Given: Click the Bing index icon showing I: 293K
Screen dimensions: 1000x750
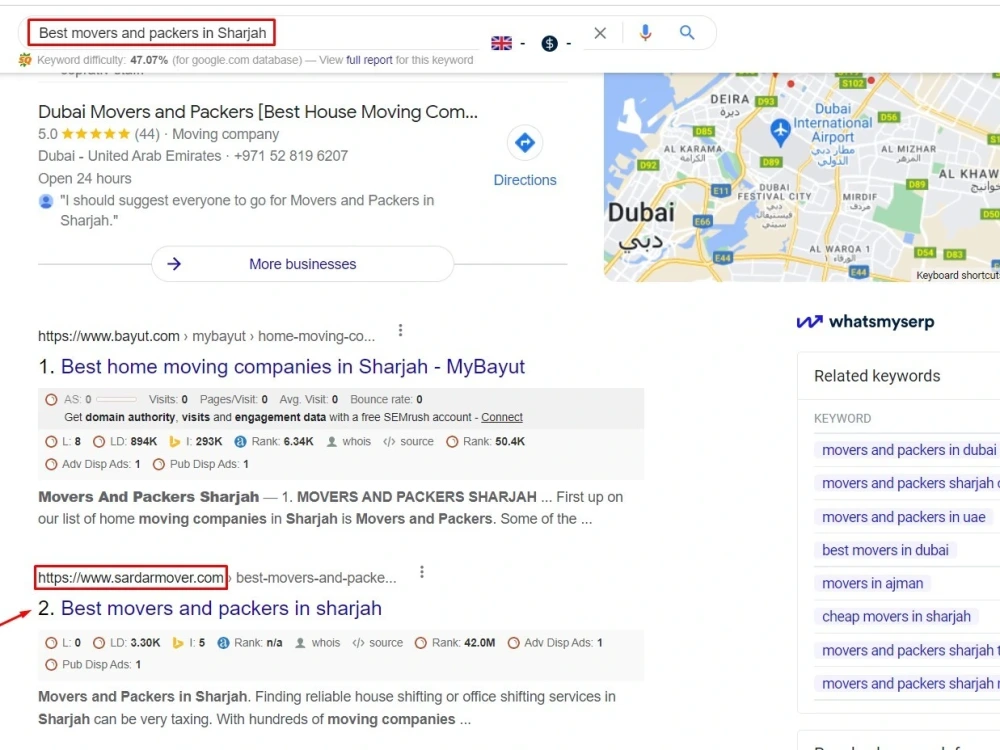Looking at the screenshot, I should tap(174, 441).
